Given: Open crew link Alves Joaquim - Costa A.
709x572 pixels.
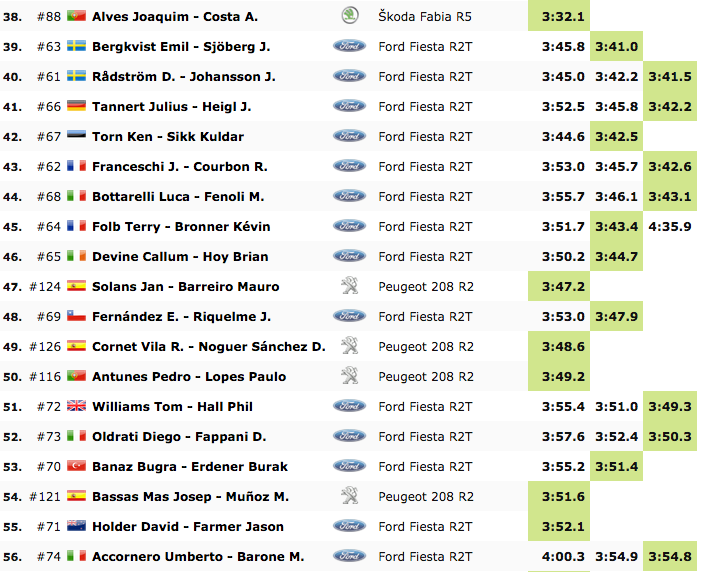Looking at the screenshot, I should point(175,16).
